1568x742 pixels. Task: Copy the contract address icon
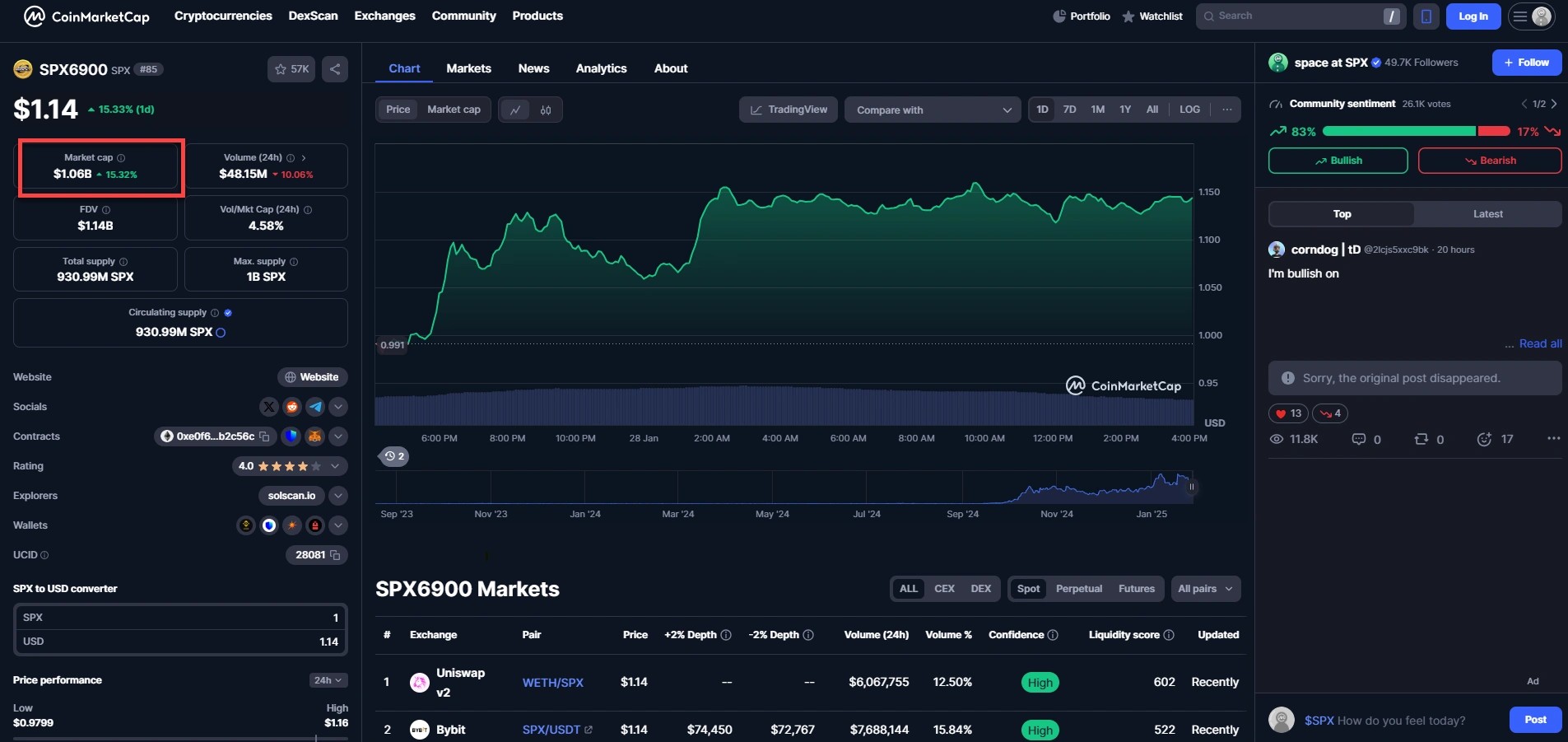point(264,436)
